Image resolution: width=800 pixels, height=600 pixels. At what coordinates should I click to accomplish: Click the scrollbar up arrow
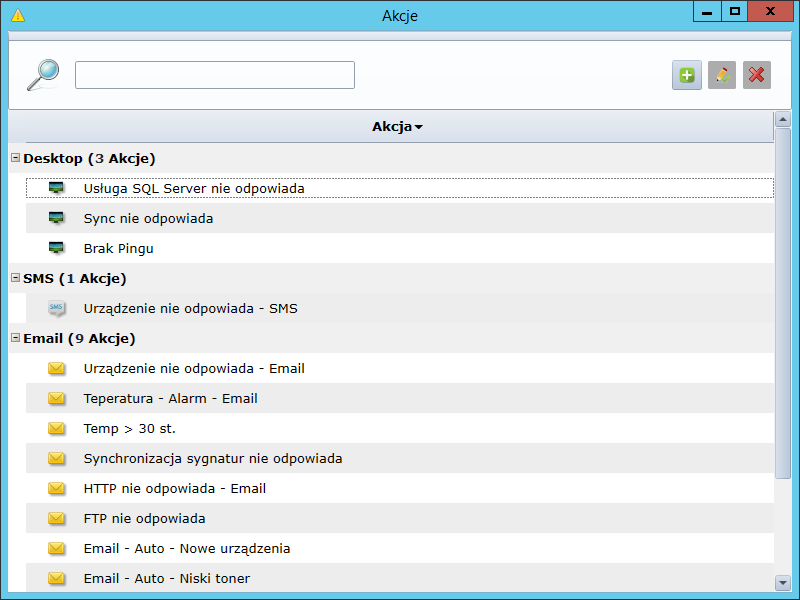[x=783, y=119]
